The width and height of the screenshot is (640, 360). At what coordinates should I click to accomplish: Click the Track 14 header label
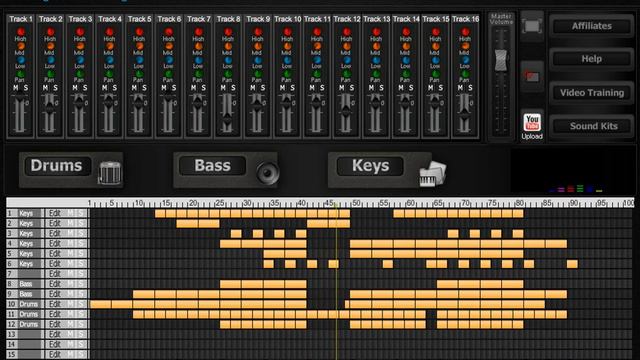[x=406, y=19]
